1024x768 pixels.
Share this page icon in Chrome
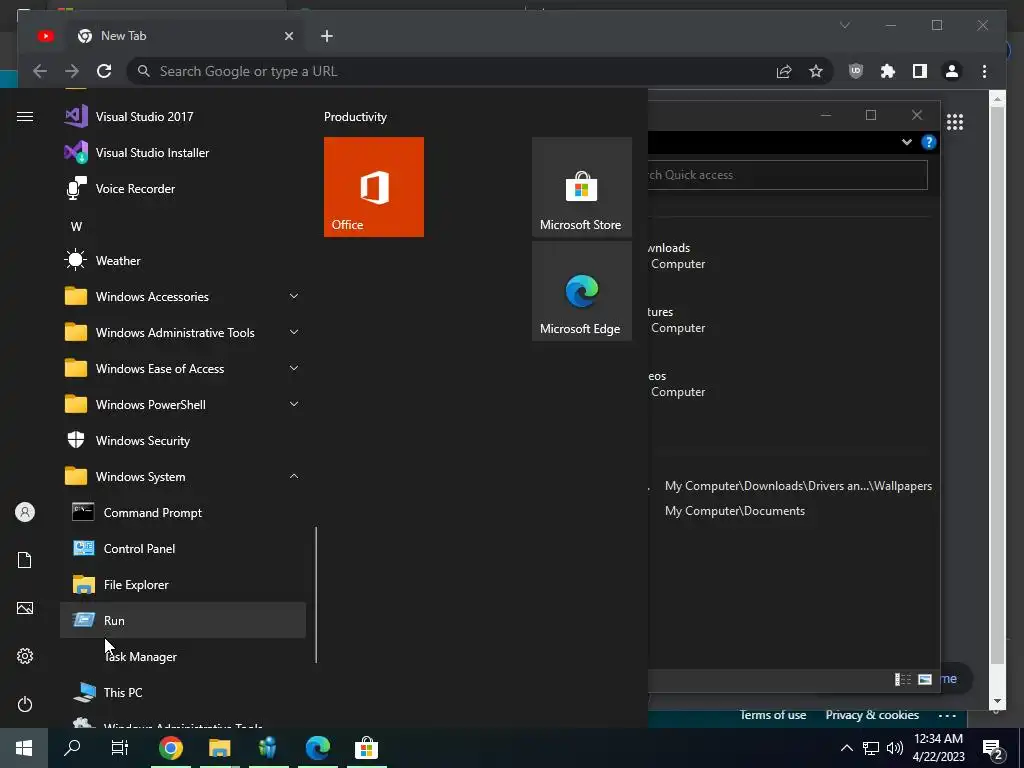point(784,71)
